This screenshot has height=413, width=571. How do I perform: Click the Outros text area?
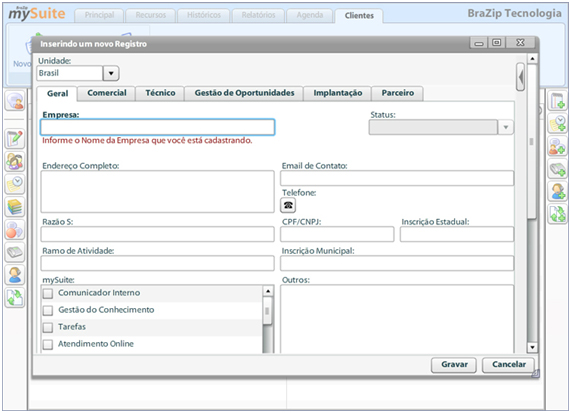click(x=397, y=319)
